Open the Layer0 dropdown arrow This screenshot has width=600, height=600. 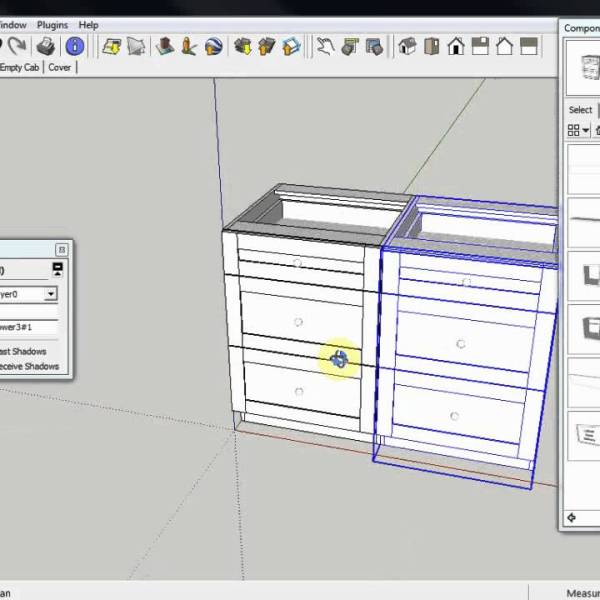click(51, 294)
